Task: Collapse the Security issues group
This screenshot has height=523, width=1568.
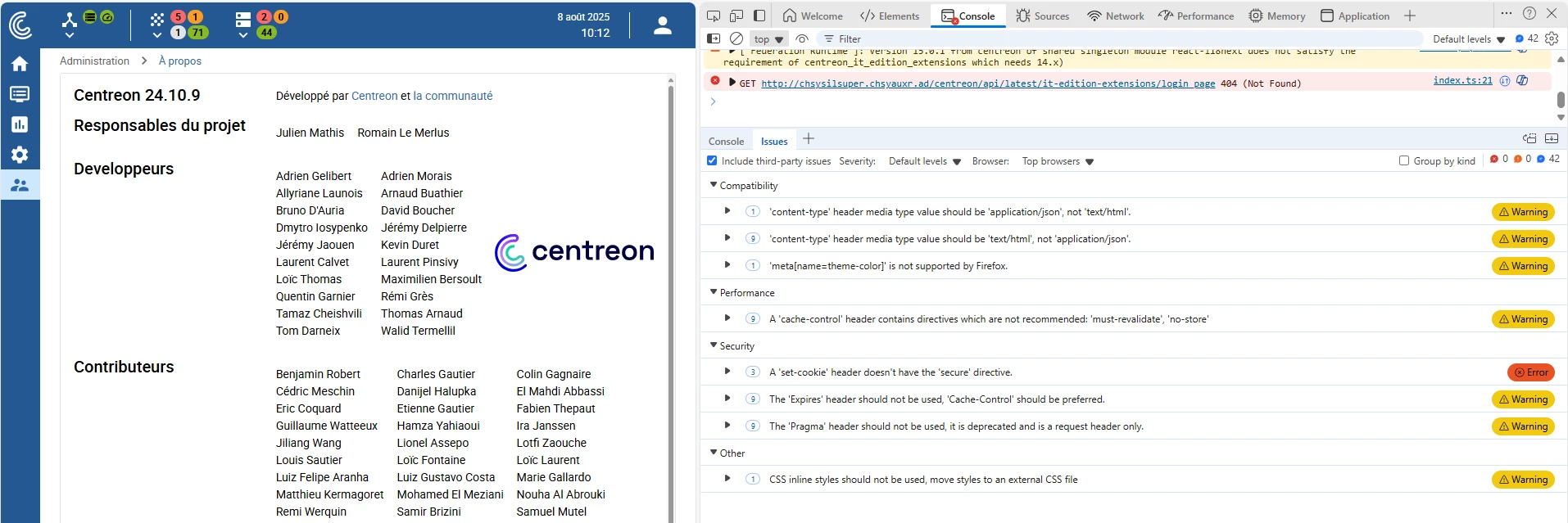Action: click(714, 345)
